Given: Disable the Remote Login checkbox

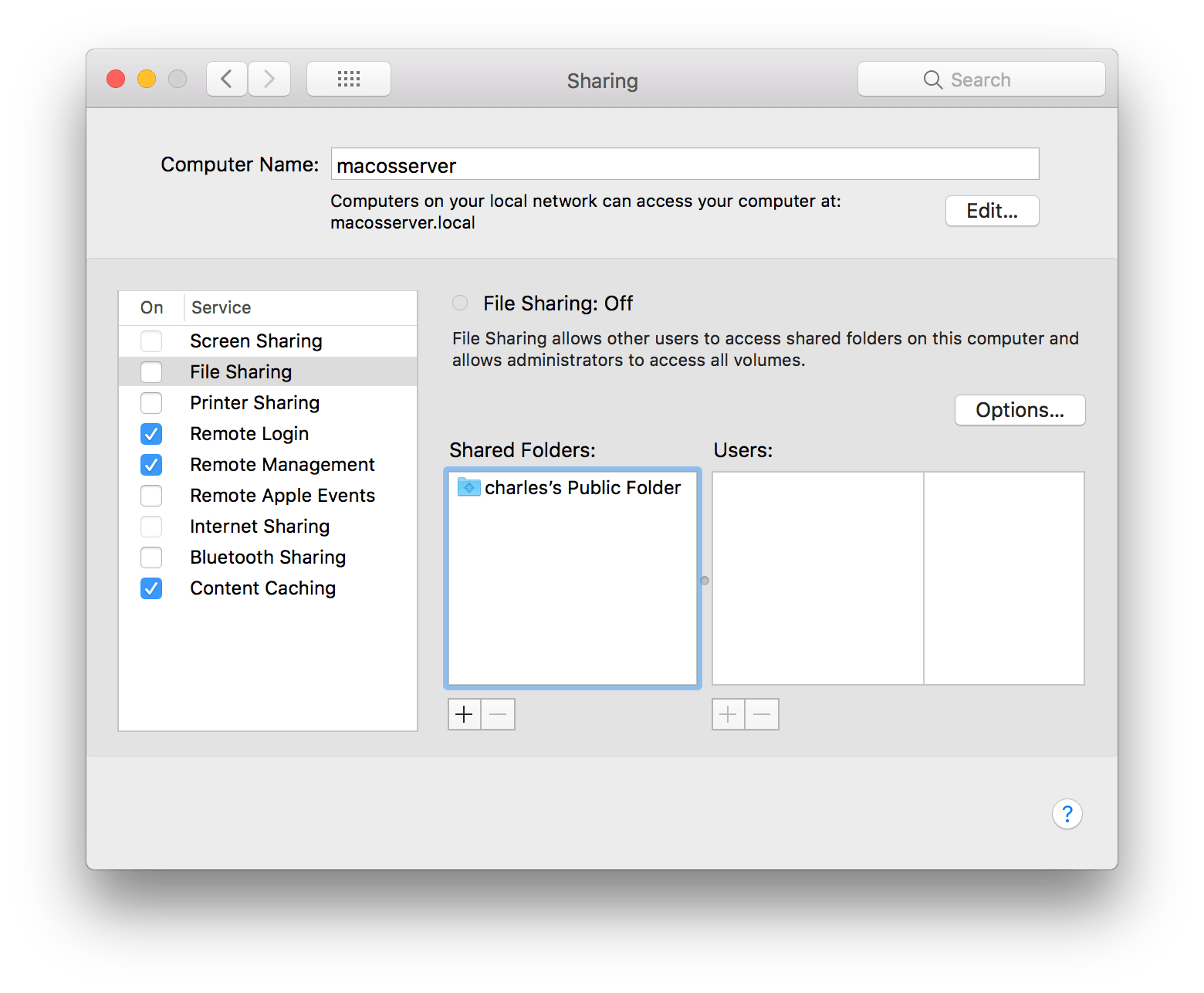Looking at the screenshot, I should (151, 434).
